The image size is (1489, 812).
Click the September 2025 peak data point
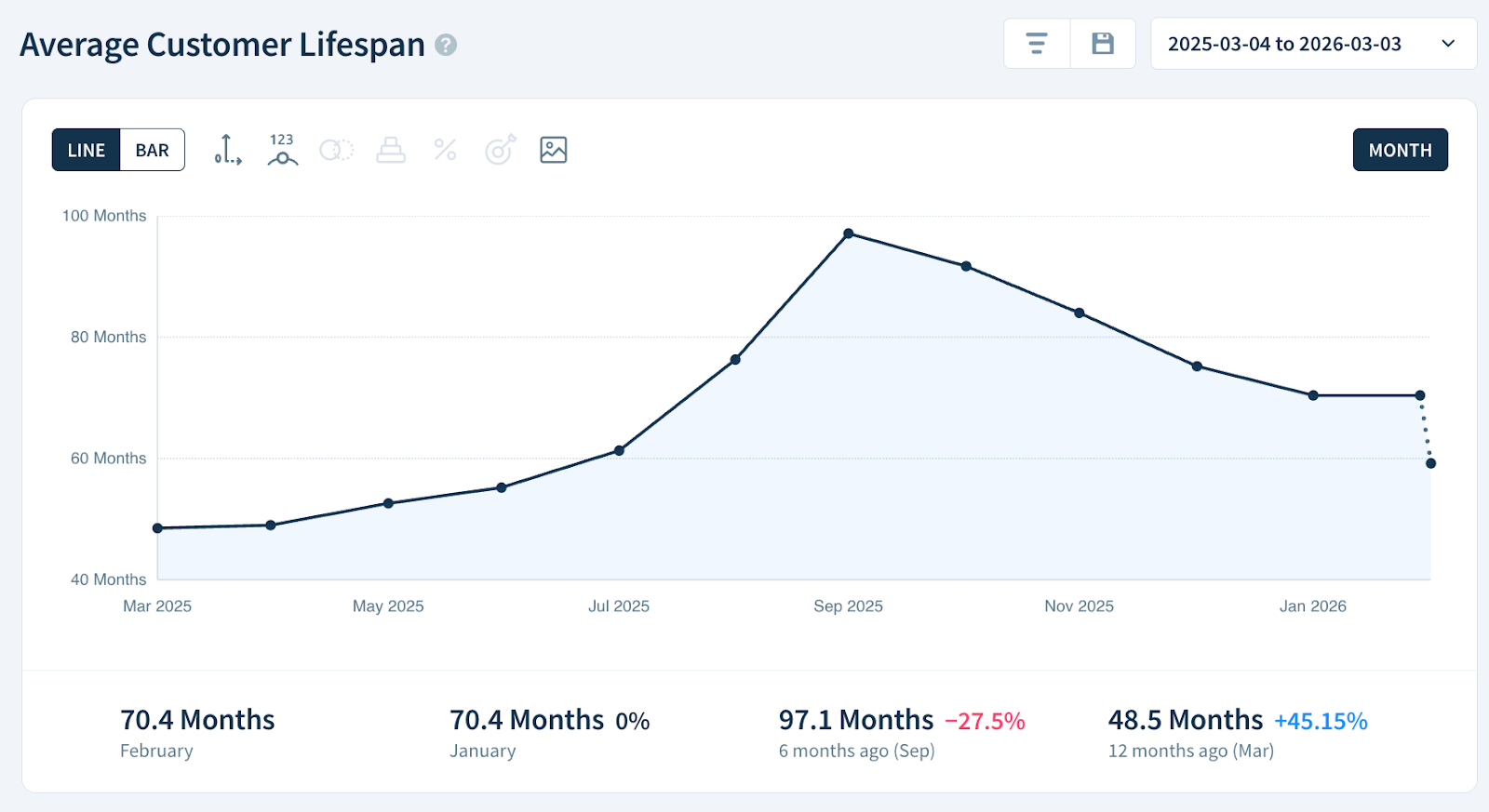click(x=849, y=233)
